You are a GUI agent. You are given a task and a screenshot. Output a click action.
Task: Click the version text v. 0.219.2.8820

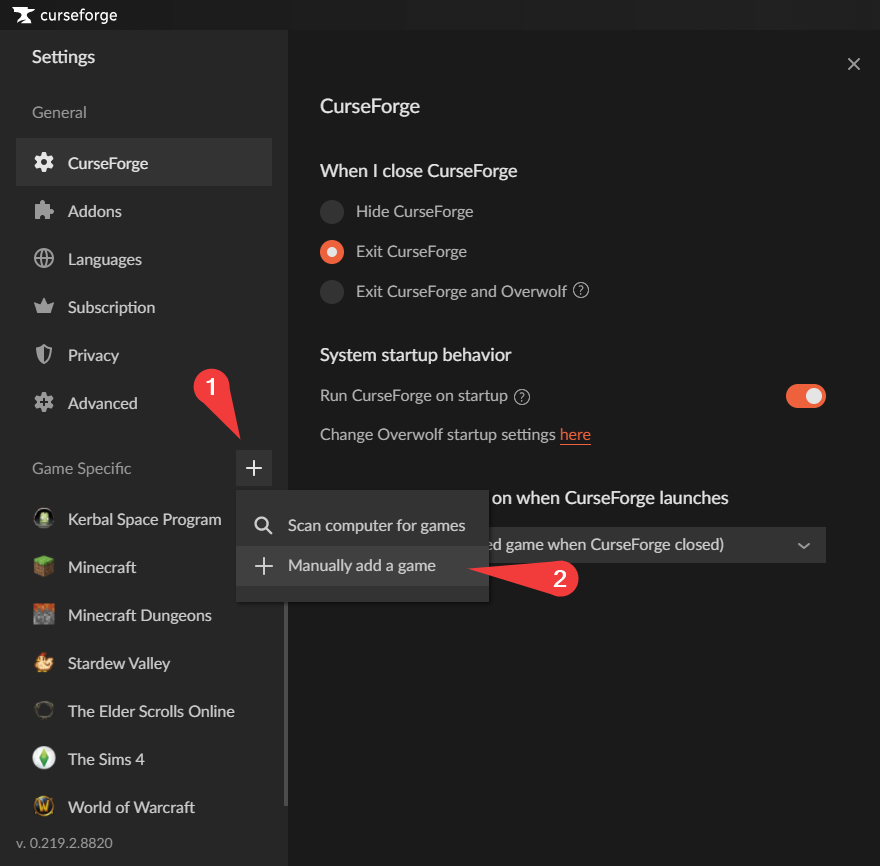64,843
